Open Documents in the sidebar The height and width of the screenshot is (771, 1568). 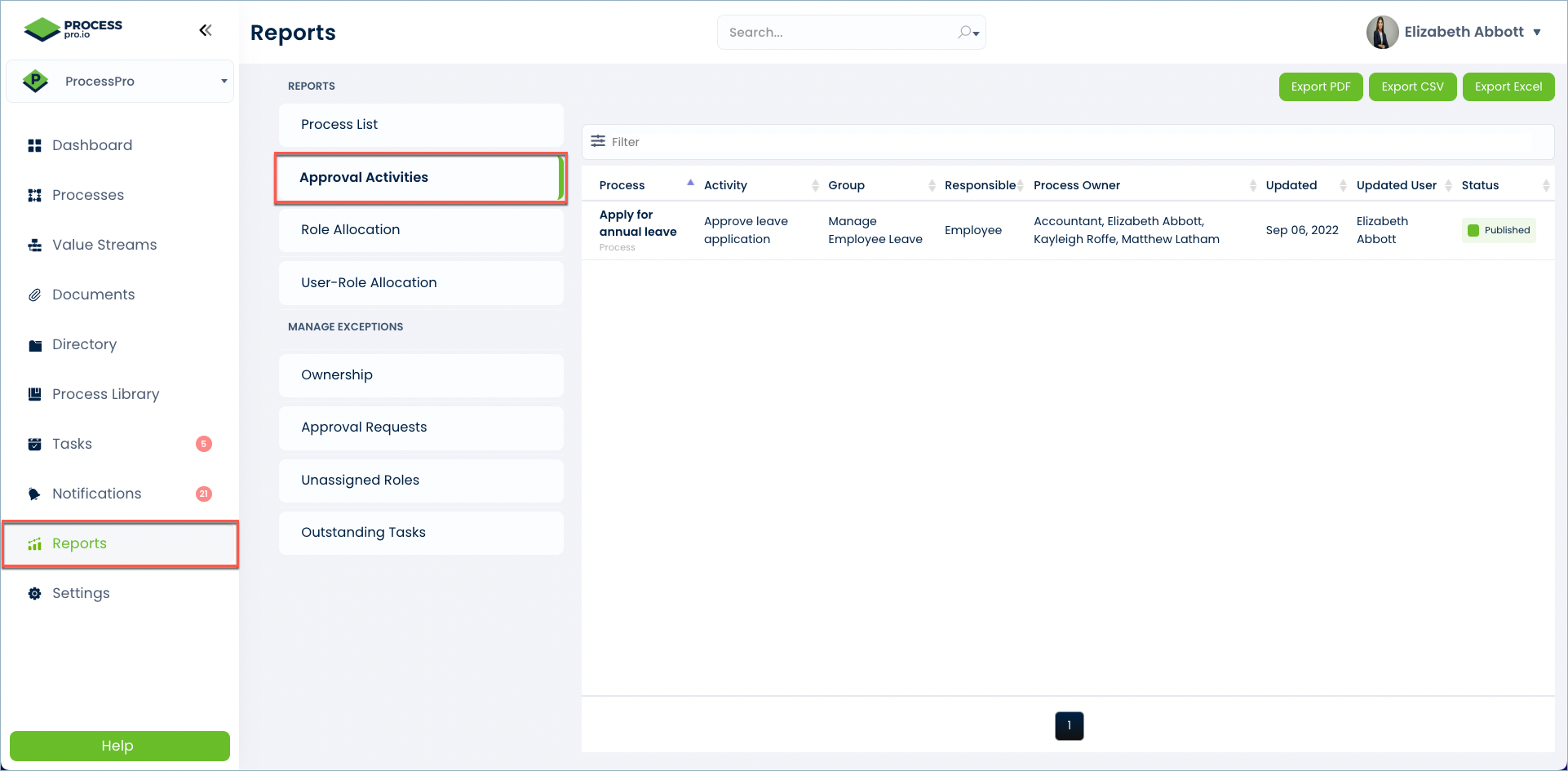click(94, 295)
